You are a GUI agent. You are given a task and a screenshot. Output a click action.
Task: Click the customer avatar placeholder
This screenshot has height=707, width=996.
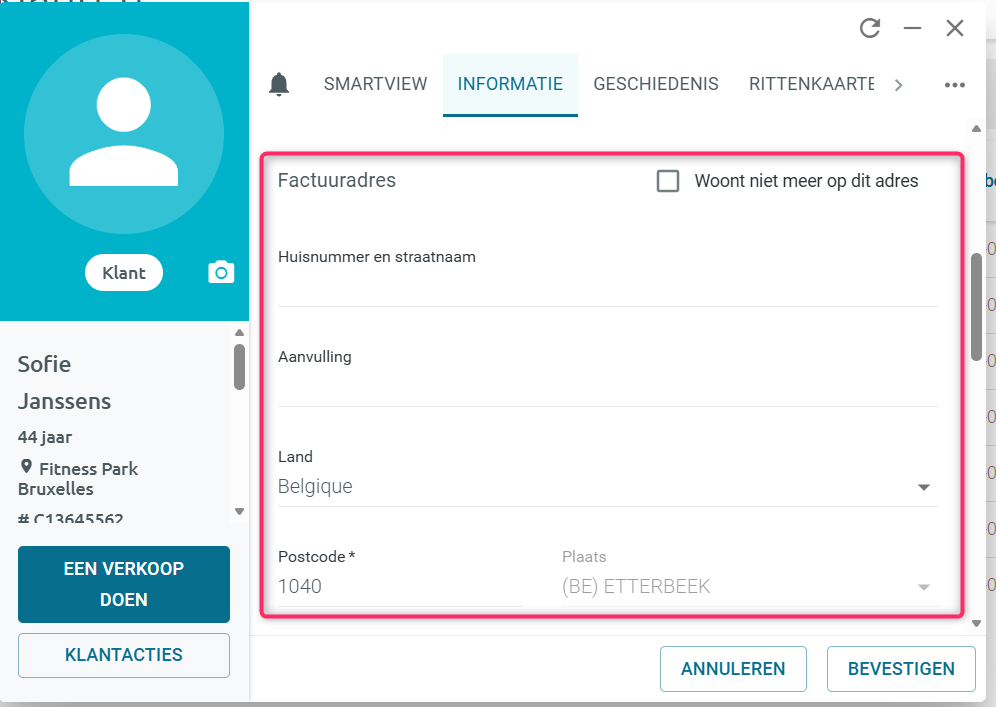pos(124,134)
